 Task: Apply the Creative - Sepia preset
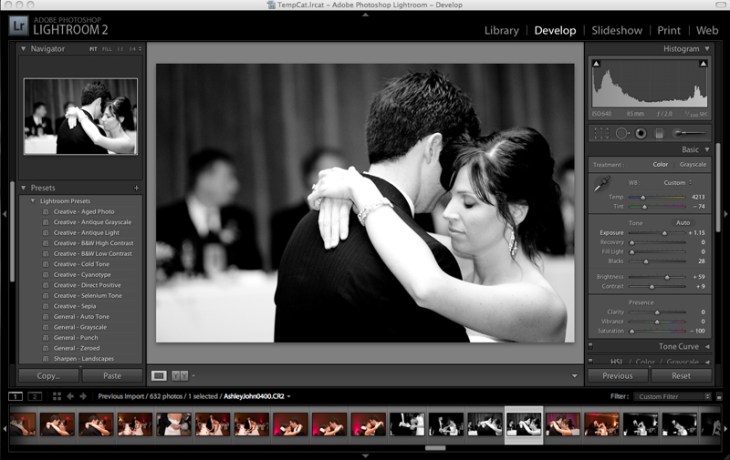click(75, 306)
